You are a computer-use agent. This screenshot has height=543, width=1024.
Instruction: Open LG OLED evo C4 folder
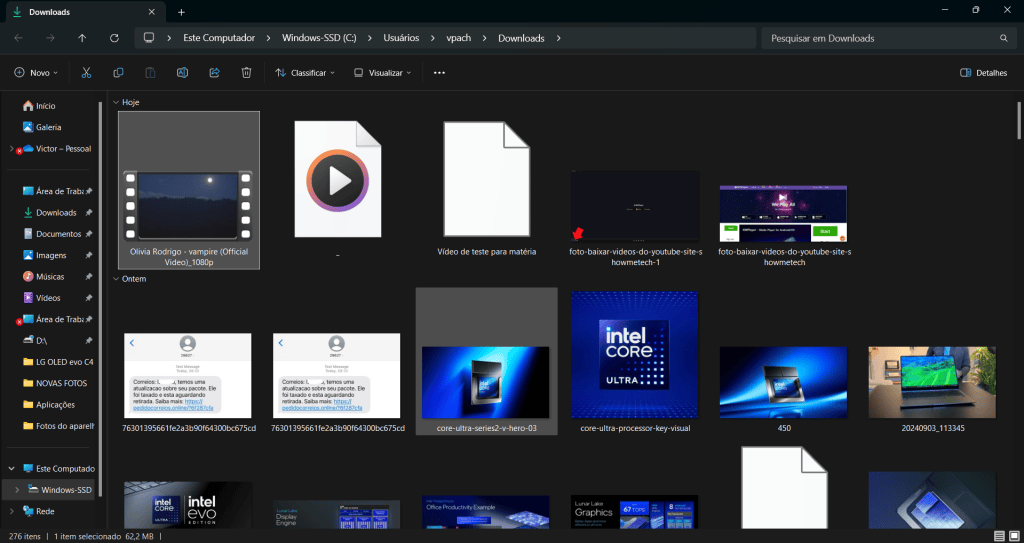click(x=58, y=362)
